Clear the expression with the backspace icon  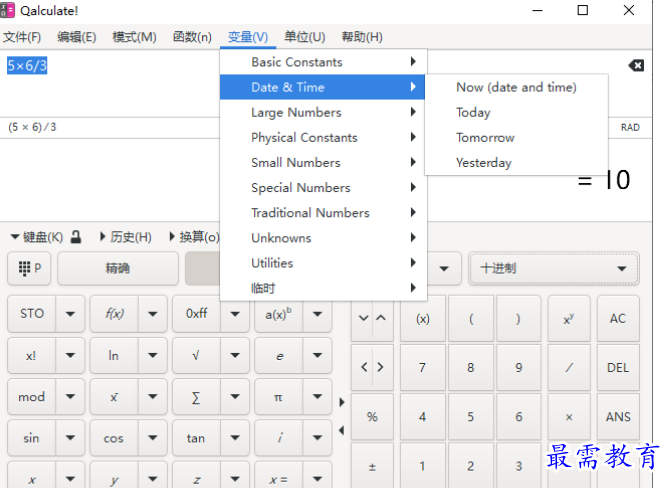pyautogui.click(x=636, y=66)
